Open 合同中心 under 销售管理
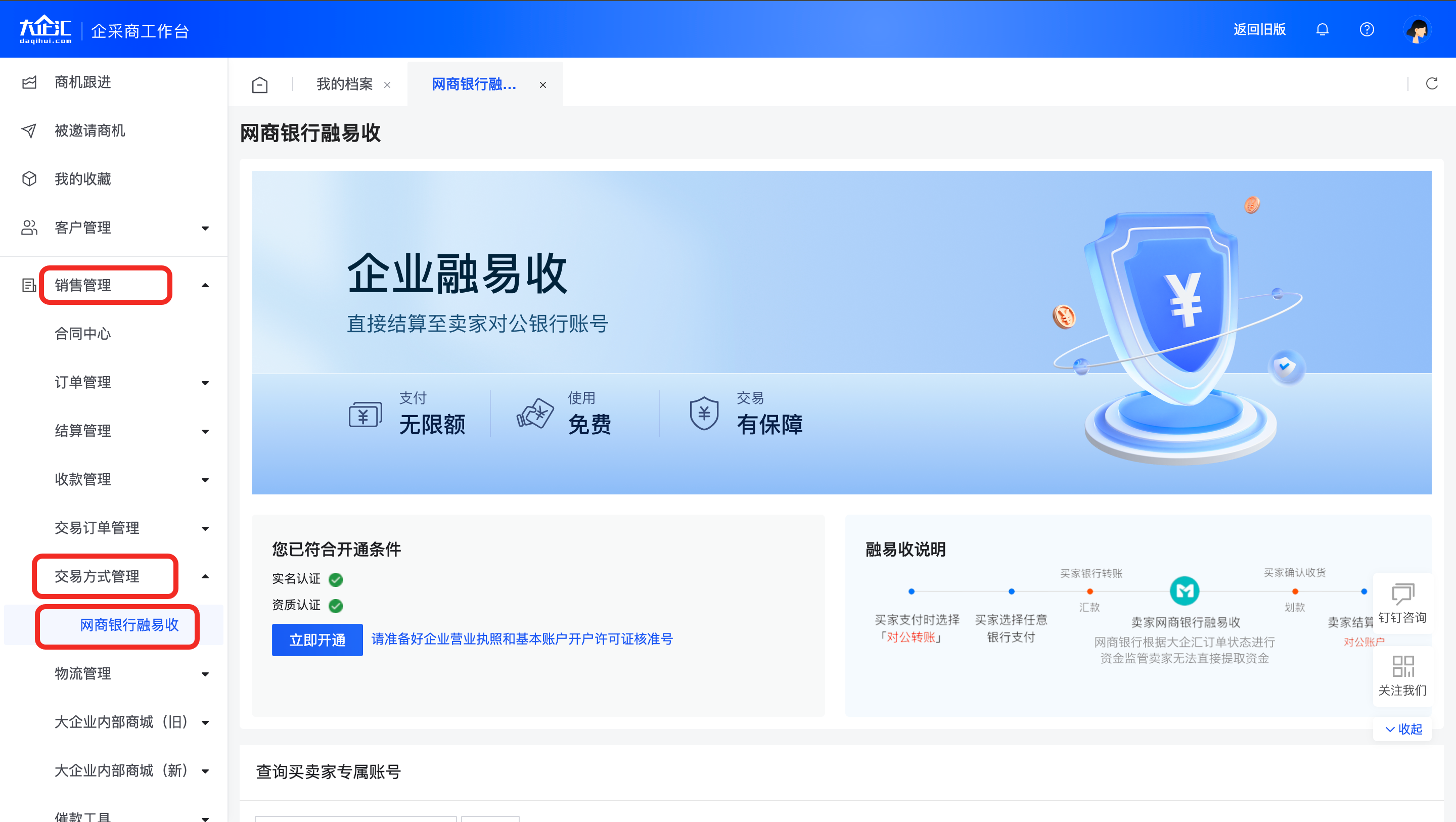 pyautogui.click(x=82, y=334)
